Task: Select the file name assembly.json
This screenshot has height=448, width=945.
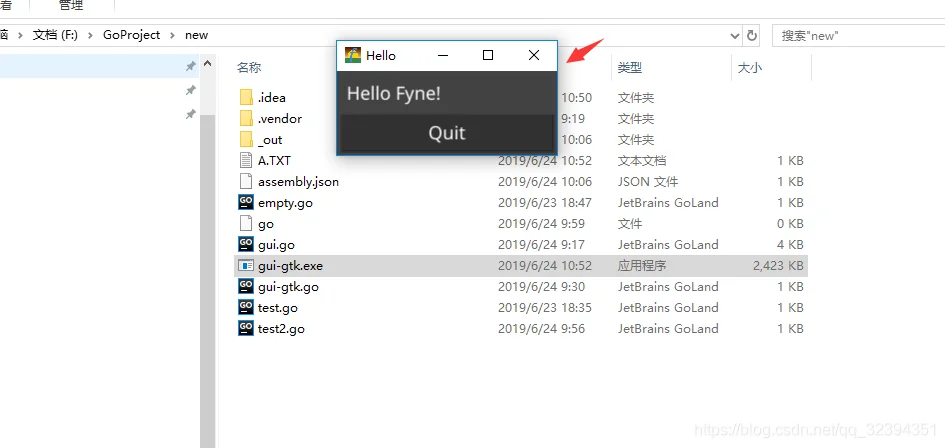Action: coord(298,181)
